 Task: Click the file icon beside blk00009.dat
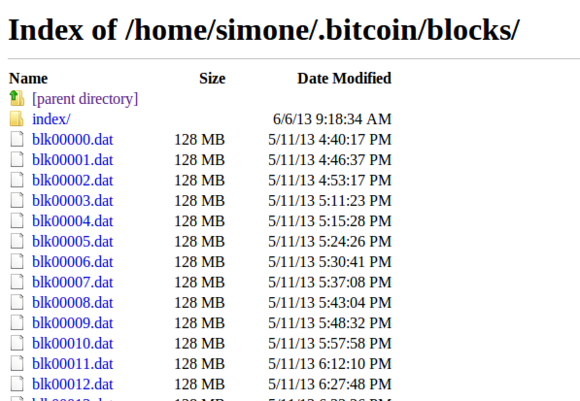[x=17, y=323]
